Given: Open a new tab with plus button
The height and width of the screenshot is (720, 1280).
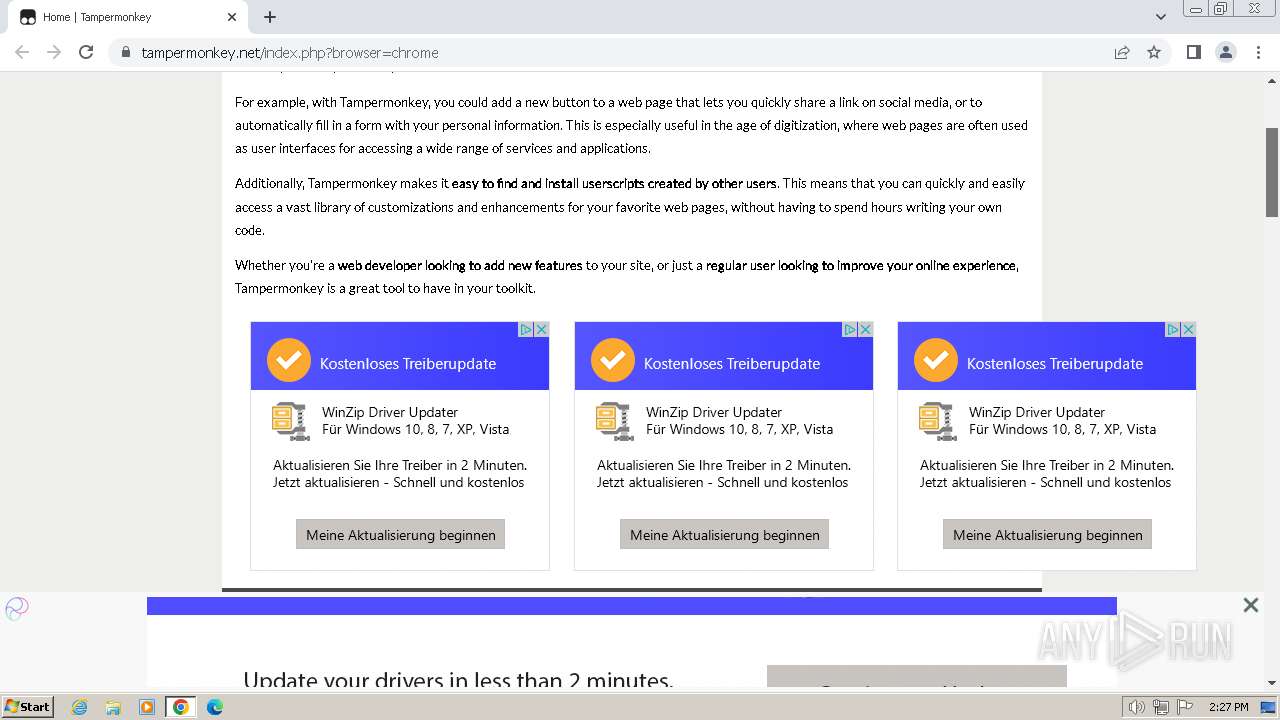Looking at the screenshot, I should point(270,17).
